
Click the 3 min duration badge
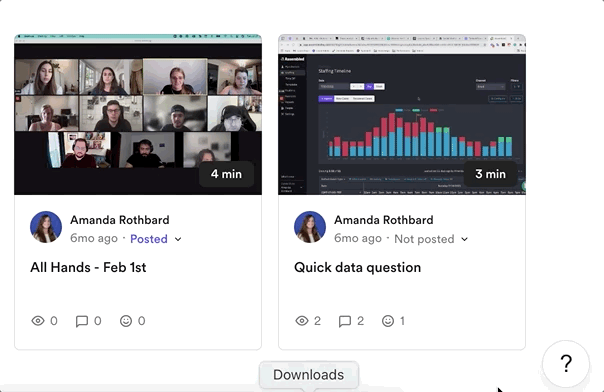tap(490, 174)
